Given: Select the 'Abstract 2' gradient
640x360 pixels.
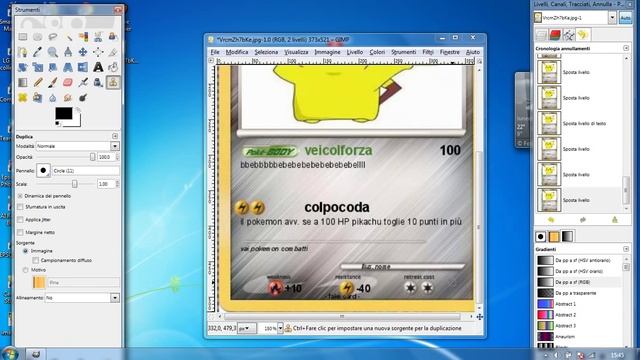Looking at the screenshot, I should (579, 315).
